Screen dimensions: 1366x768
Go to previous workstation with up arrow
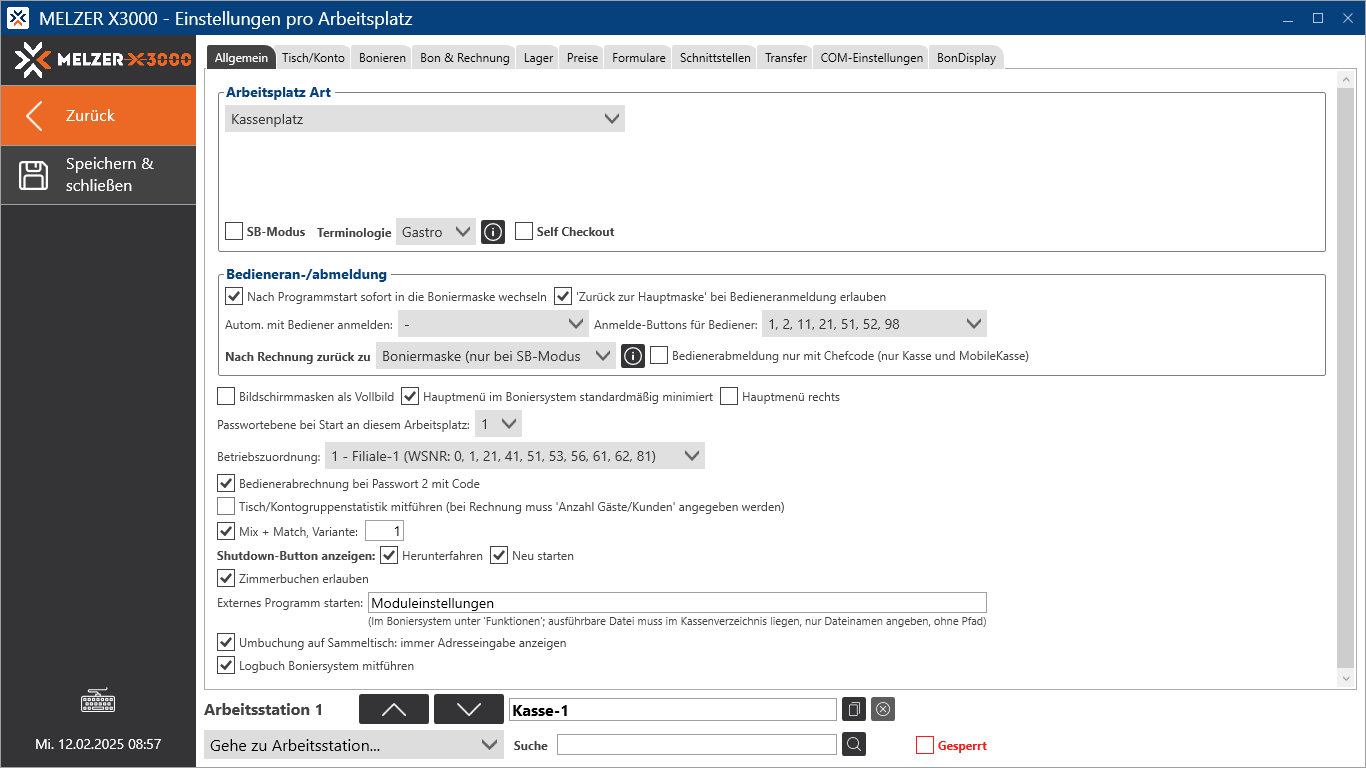click(394, 709)
